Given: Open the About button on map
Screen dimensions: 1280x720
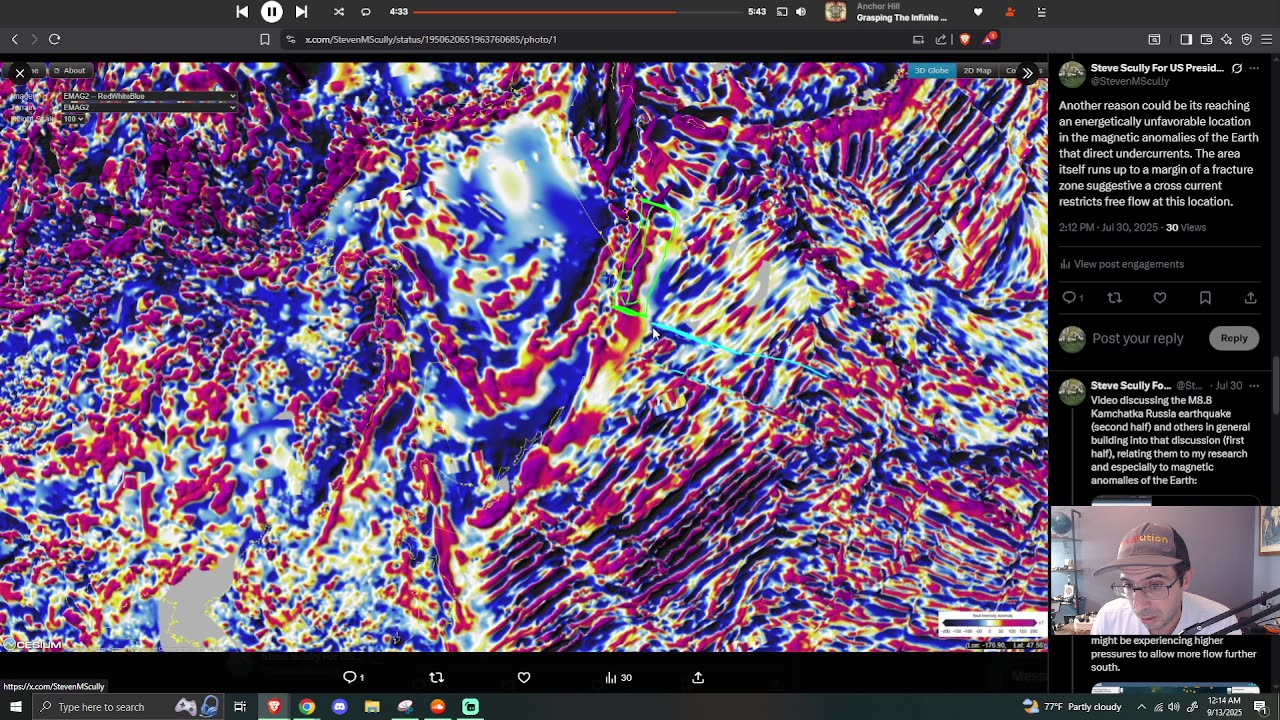Looking at the screenshot, I should point(71,71).
